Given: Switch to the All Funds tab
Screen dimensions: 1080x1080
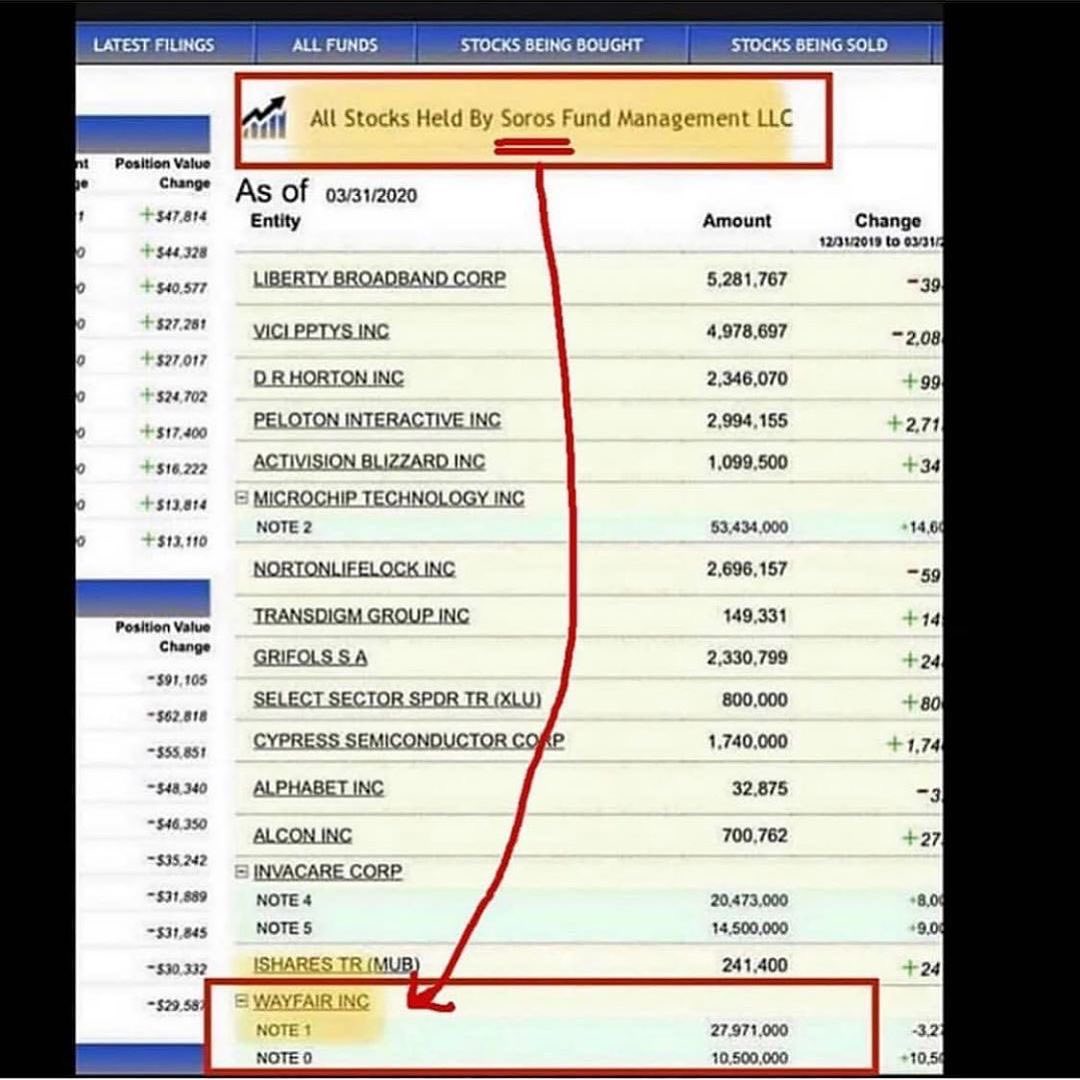Looking at the screenshot, I should pyautogui.click(x=335, y=45).
